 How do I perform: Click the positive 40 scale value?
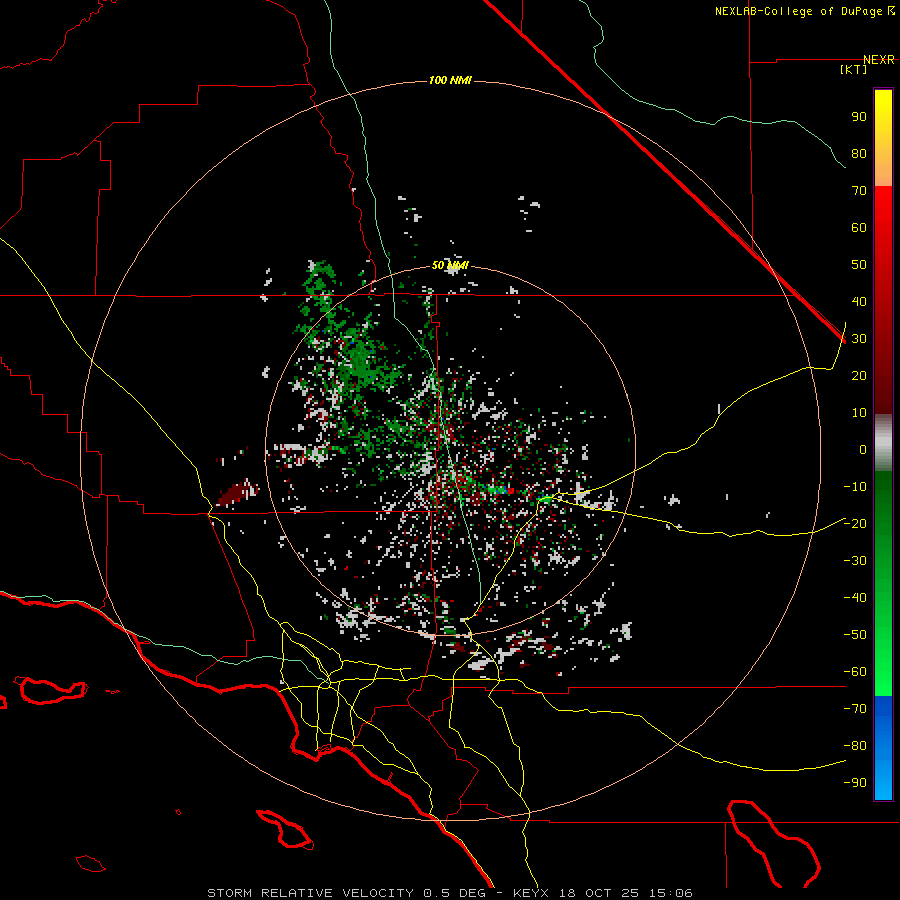tap(859, 302)
